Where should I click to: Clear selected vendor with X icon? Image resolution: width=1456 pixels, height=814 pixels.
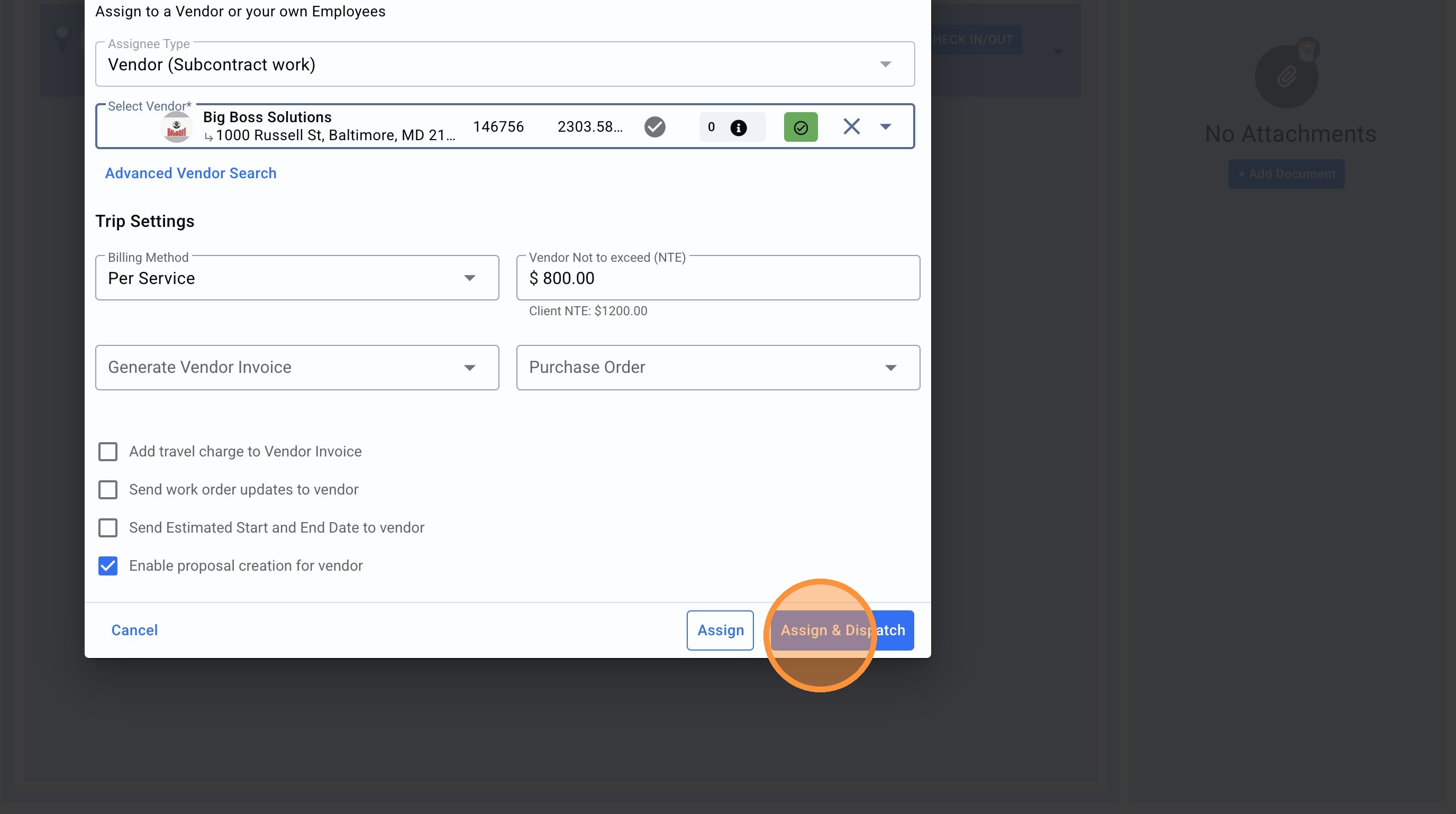(x=851, y=126)
